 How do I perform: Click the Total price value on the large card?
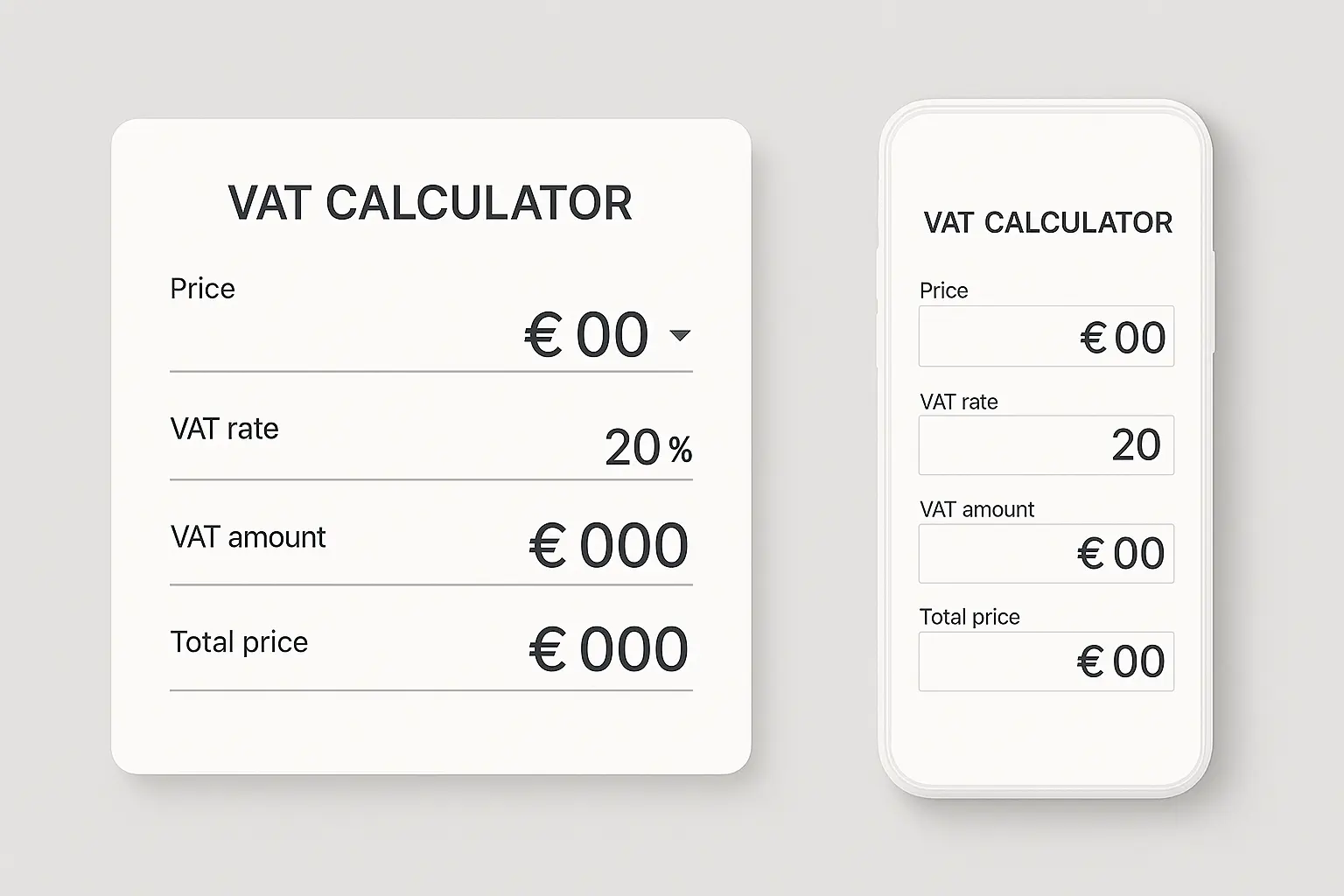coord(609,650)
